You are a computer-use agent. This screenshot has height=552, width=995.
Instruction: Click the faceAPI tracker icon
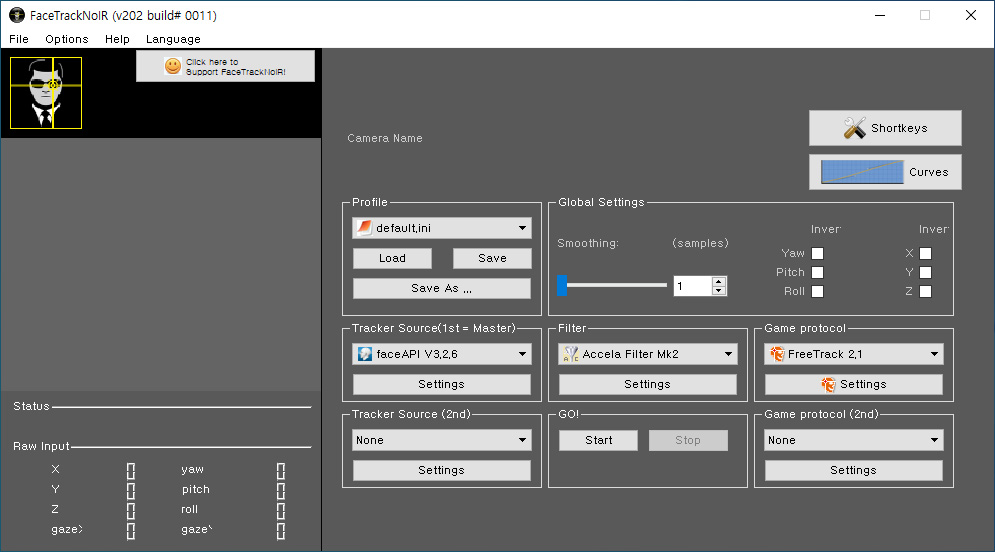click(x=365, y=354)
